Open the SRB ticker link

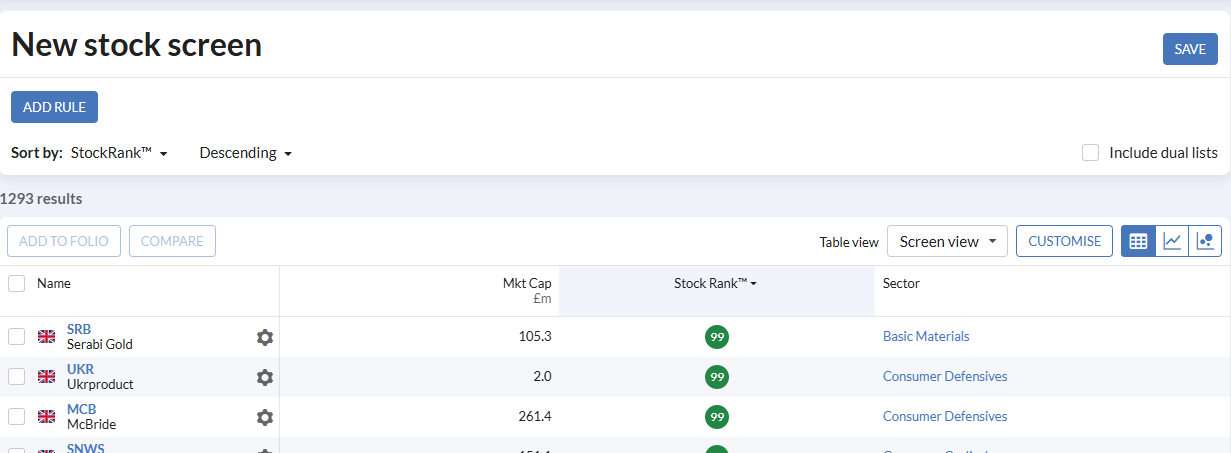point(79,329)
